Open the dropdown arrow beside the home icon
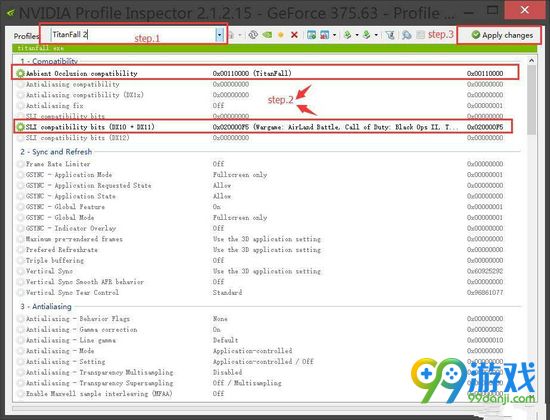This screenshot has width=550, height=420. click(x=240, y=35)
